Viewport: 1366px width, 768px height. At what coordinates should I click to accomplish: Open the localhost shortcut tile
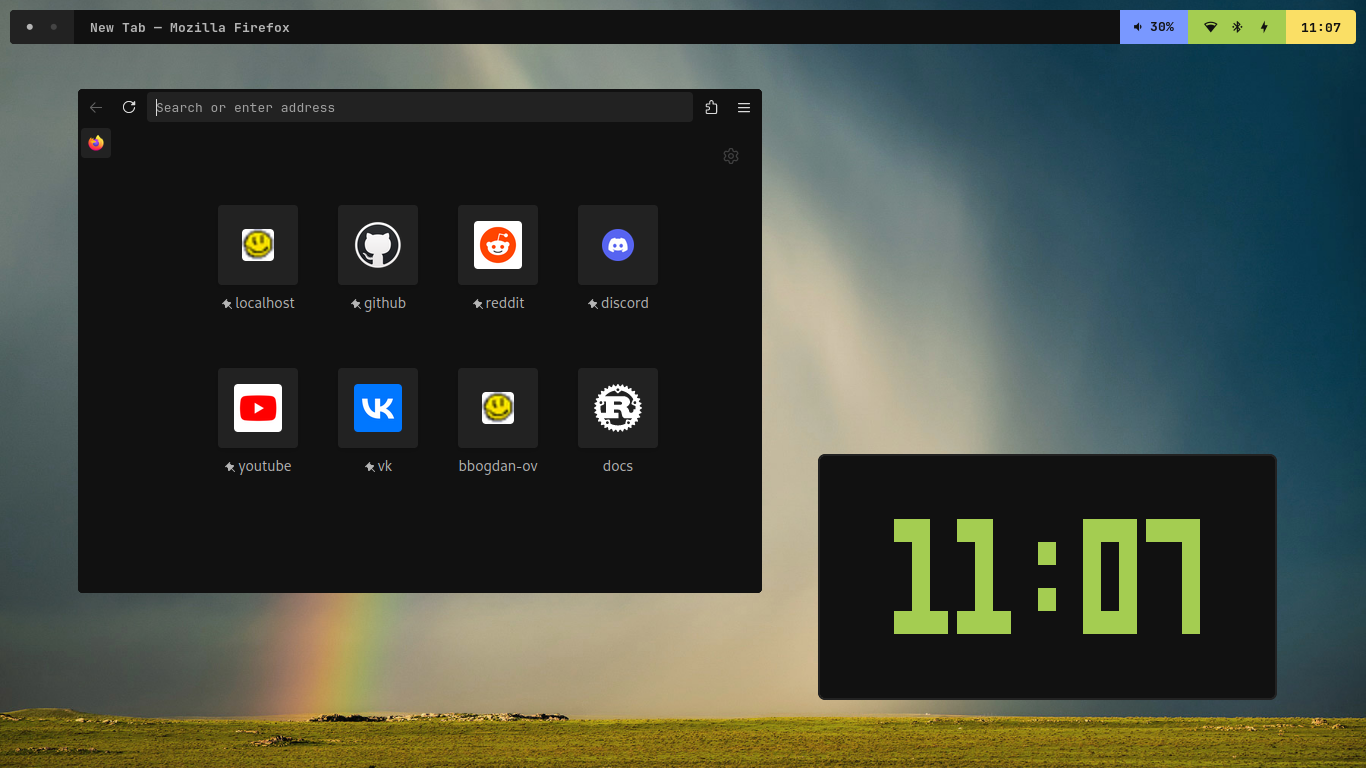point(258,245)
